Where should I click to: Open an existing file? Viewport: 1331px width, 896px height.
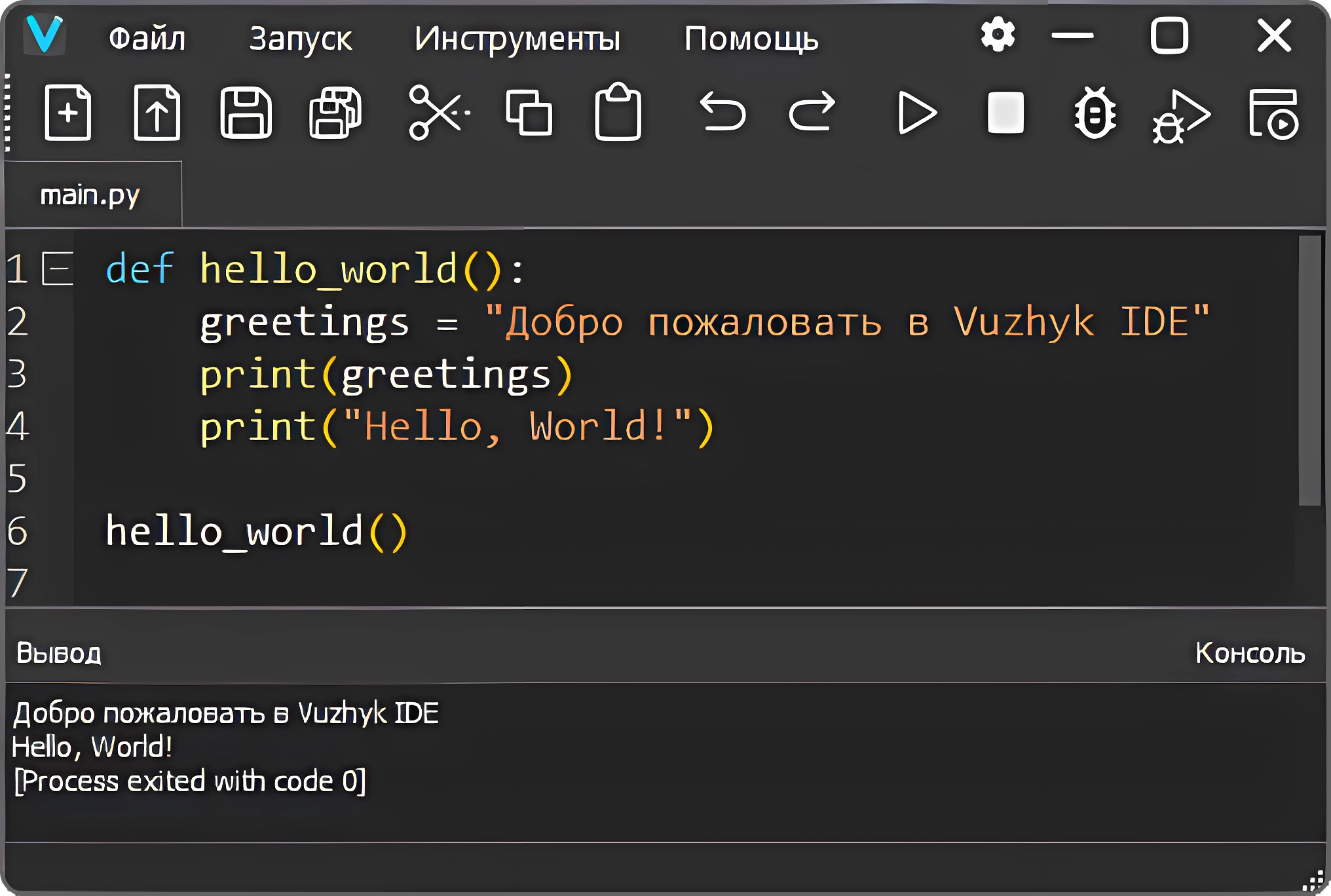pos(157,113)
